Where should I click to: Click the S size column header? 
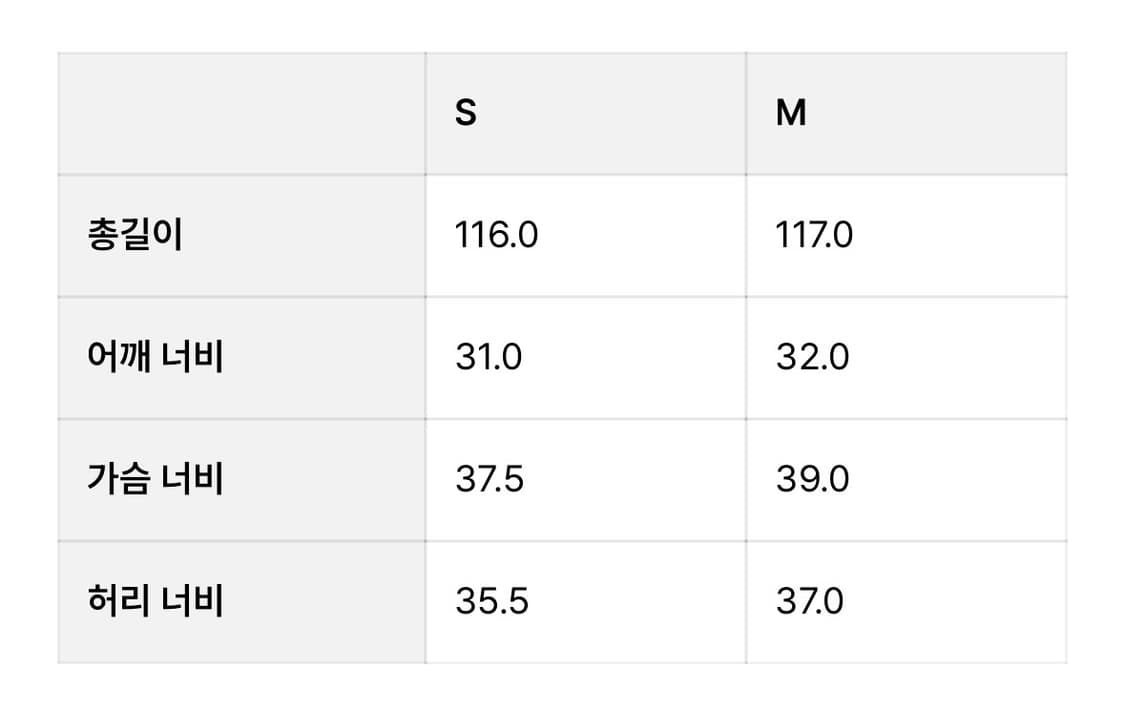click(x=466, y=114)
